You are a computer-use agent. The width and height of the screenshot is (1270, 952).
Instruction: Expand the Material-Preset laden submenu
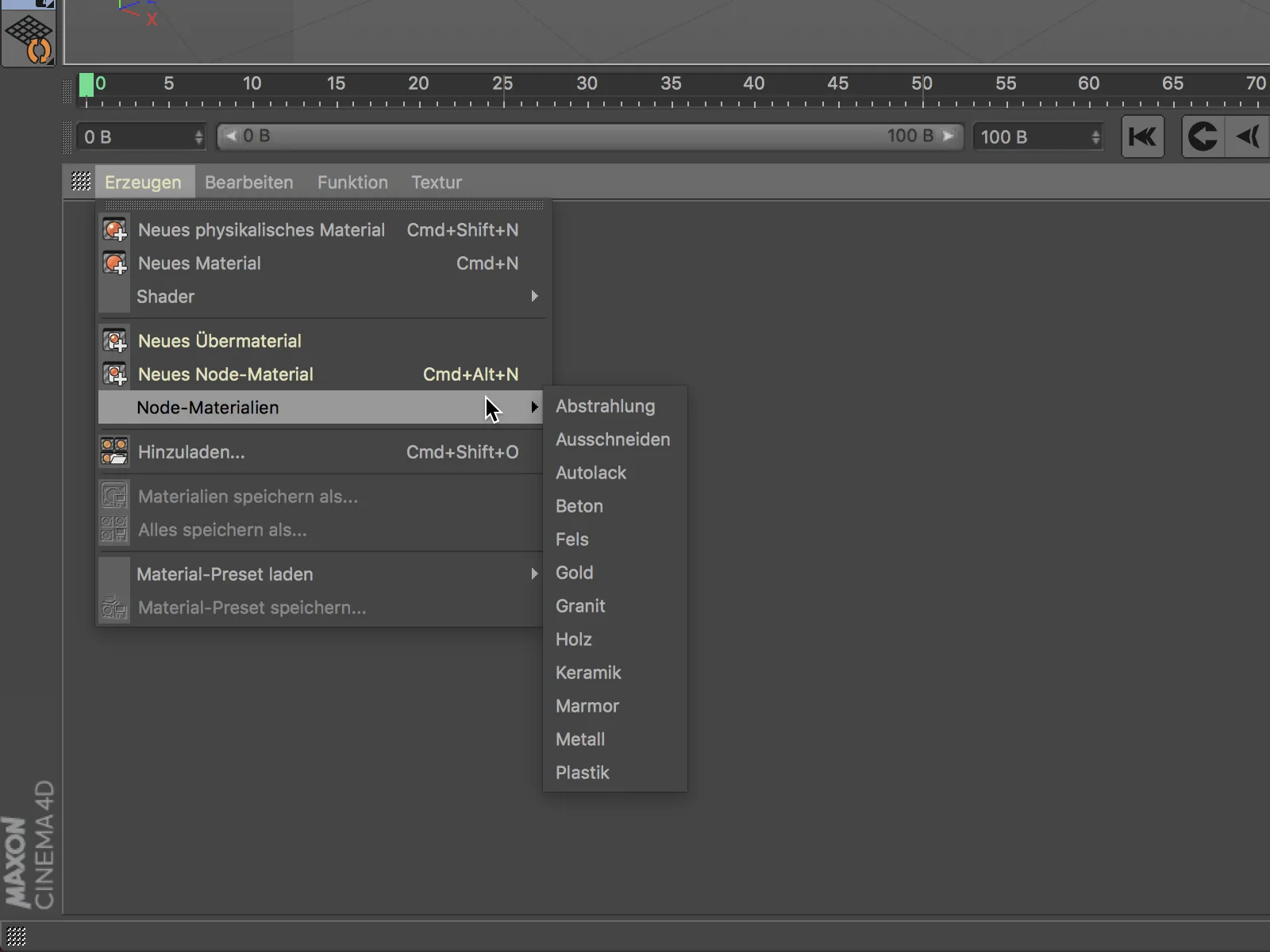pos(321,574)
